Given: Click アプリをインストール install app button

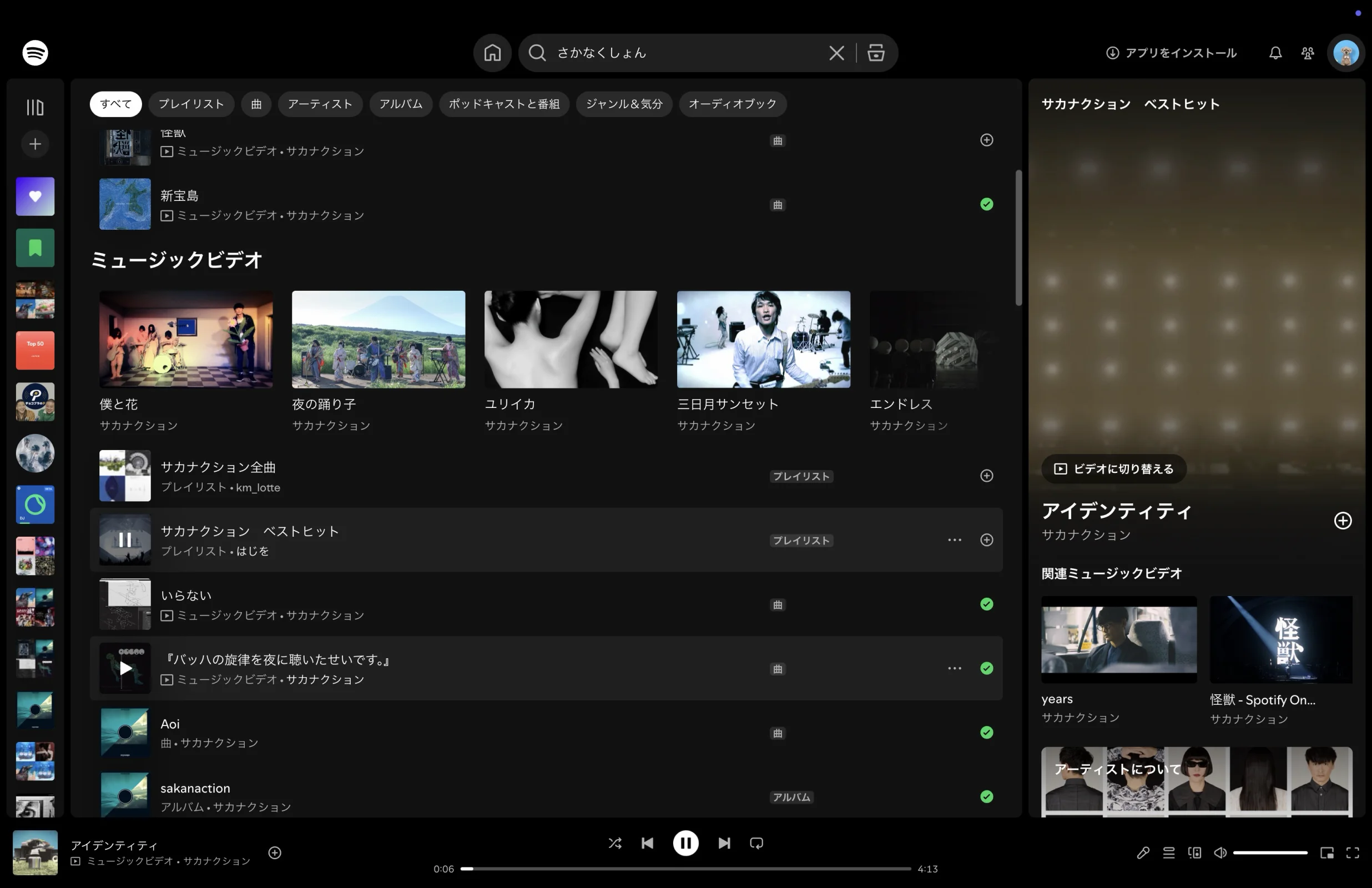Looking at the screenshot, I should pyautogui.click(x=1171, y=53).
